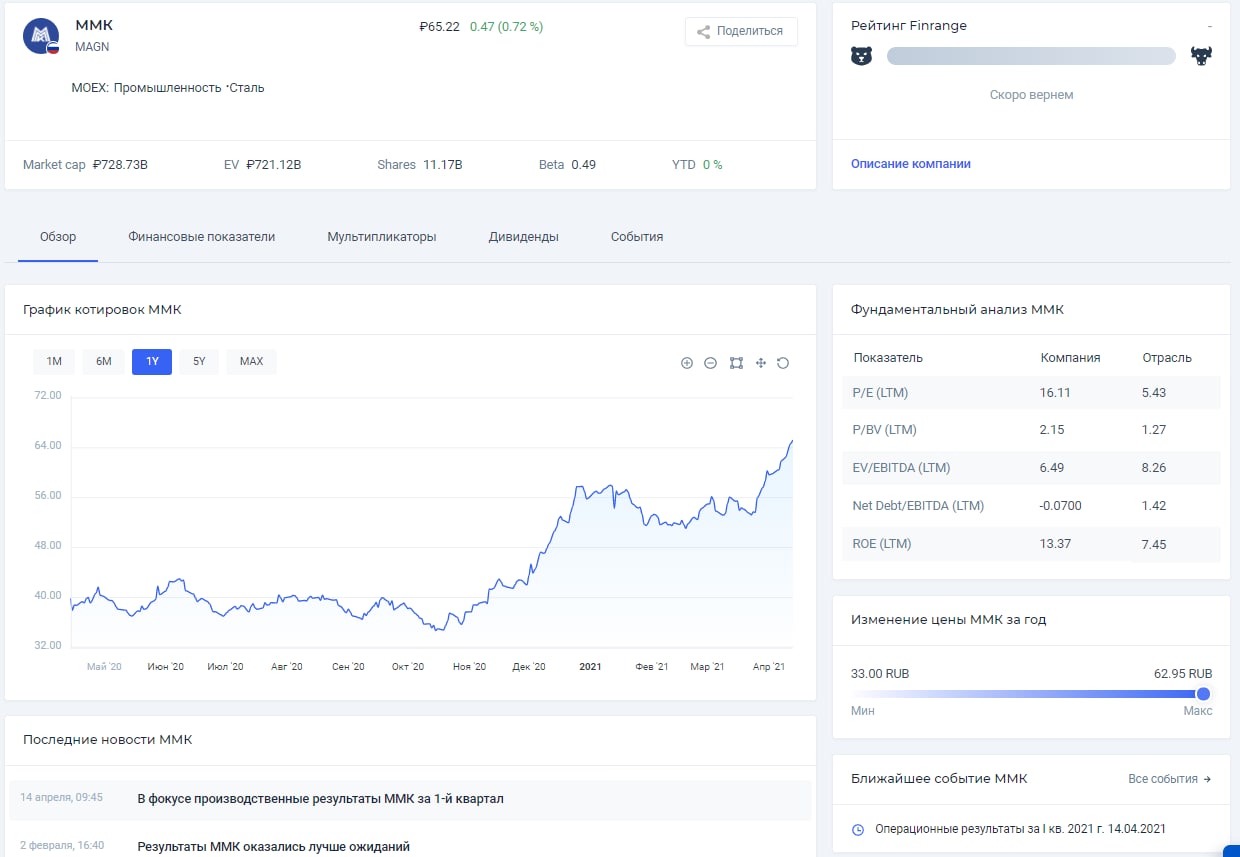Viewport: 1240px width, 857px height.
Task: Click the bear icon in Finrange rating
Action: (x=861, y=56)
